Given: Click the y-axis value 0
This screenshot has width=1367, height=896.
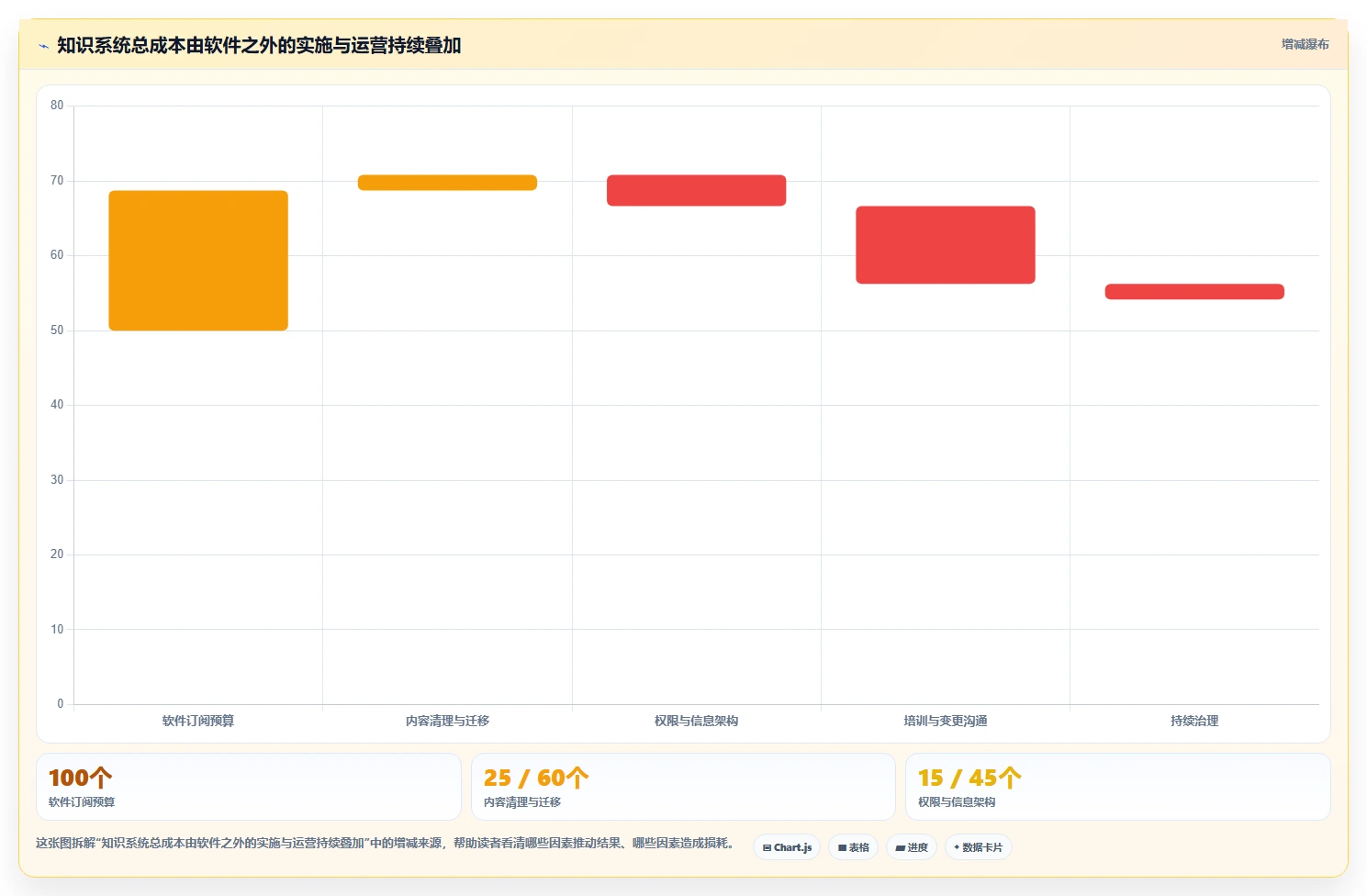Looking at the screenshot, I should [61, 704].
